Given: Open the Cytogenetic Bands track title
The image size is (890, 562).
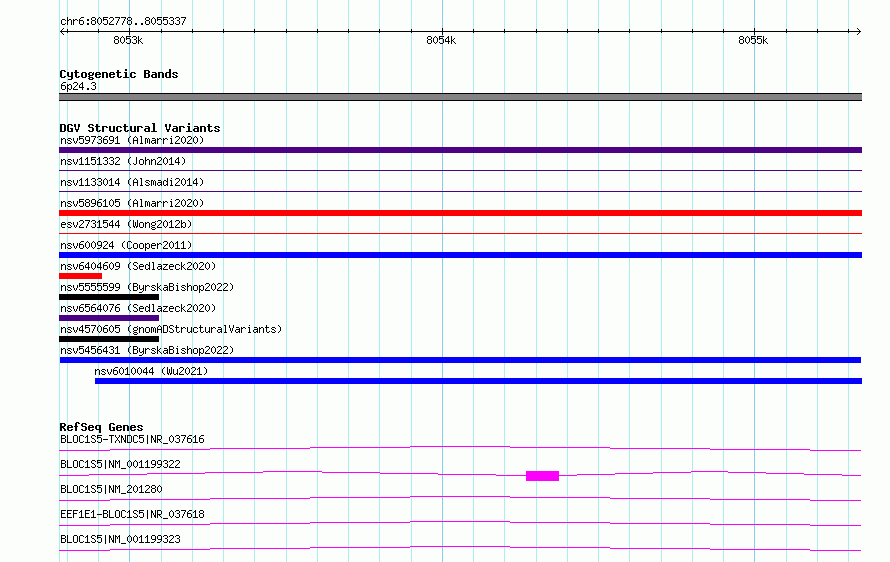Looking at the screenshot, I should 119,74.
